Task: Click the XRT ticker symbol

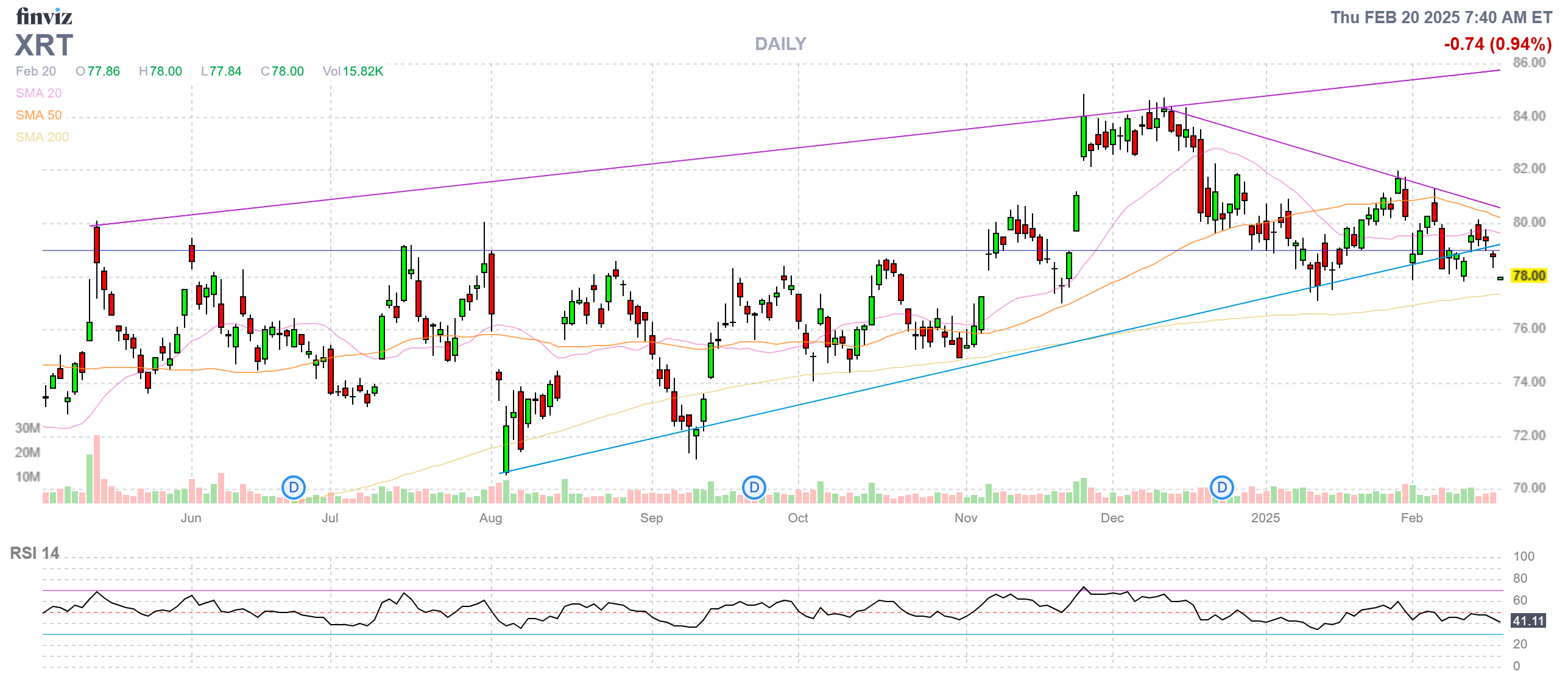Action: coord(44,46)
